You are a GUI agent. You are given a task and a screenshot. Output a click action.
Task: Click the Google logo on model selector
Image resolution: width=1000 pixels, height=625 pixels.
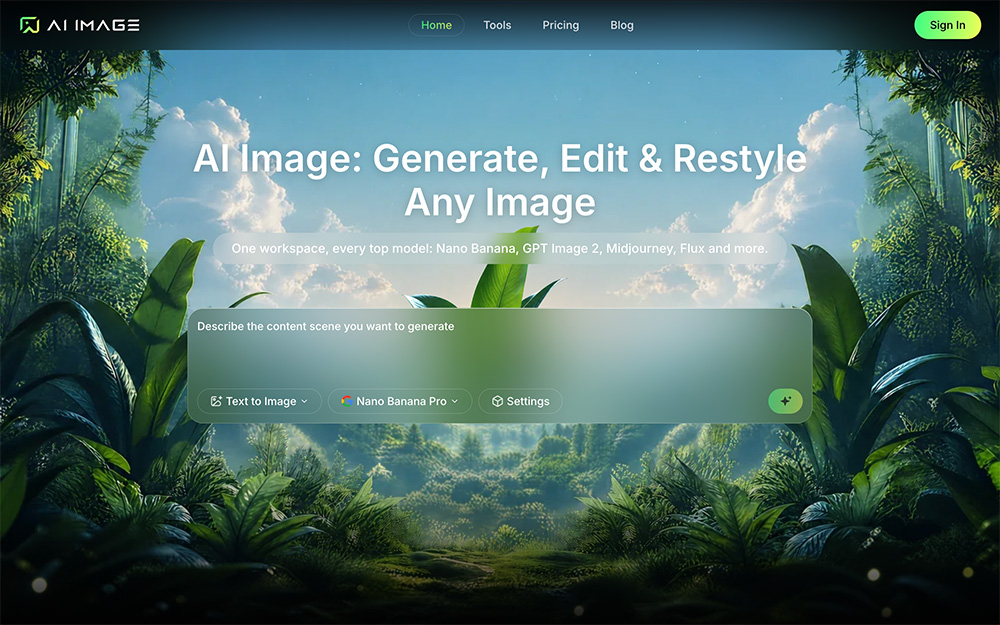[346, 401]
